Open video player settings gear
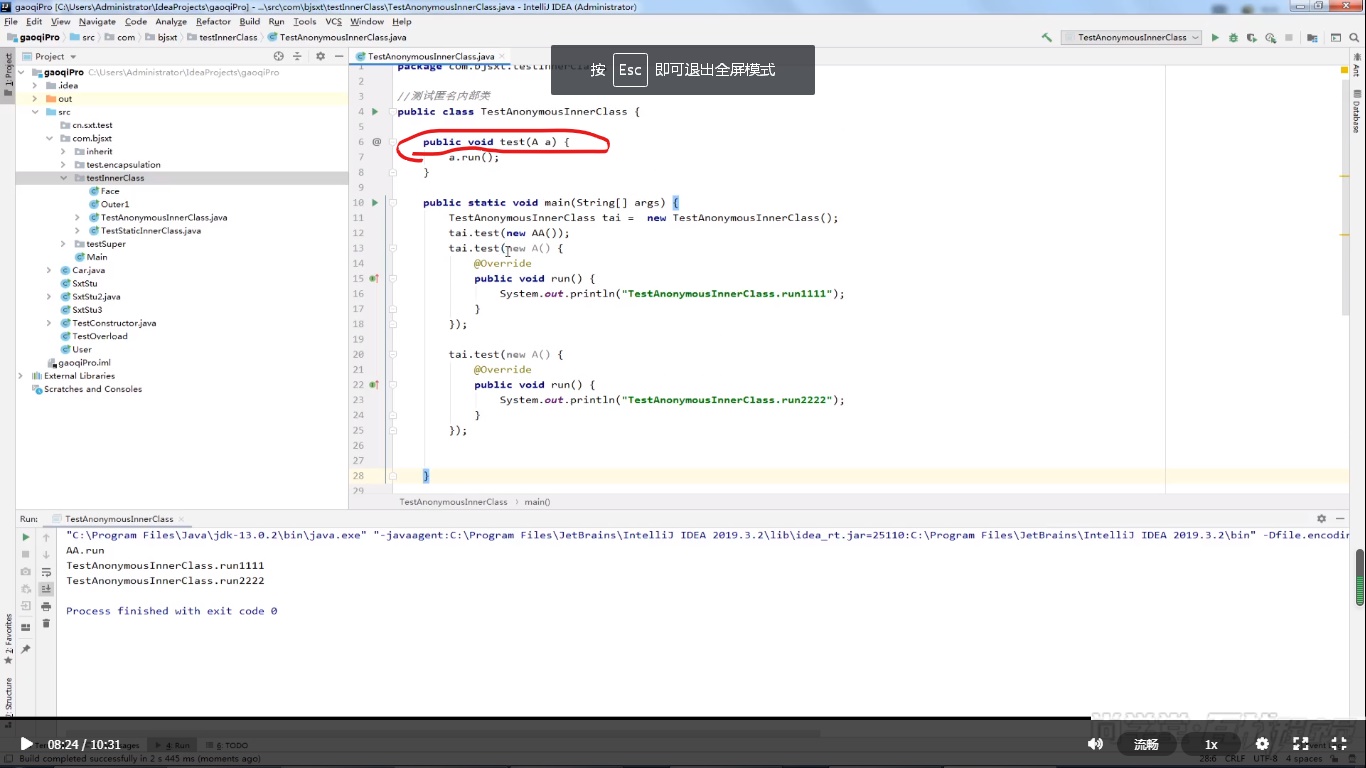The height and width of the screenshot is (768, 1366). 1262,744
